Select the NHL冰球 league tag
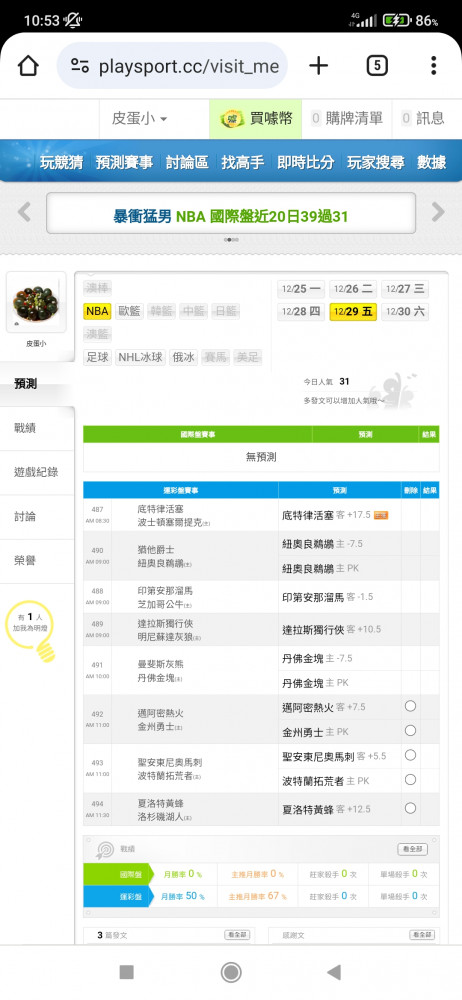Screen dimensions: 462x1000 (141, 357)
